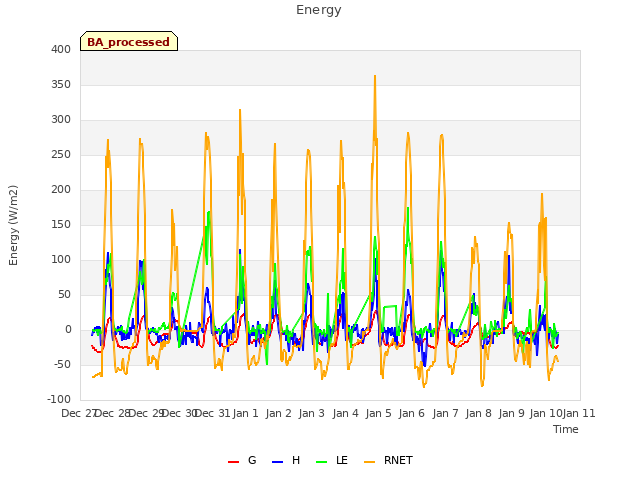Select the BA_processed label box
Viewport: 640px width, 480px height.
pos(129,41)
